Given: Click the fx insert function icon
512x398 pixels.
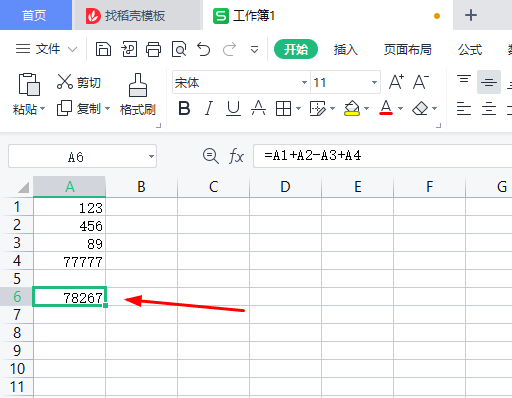Looking at the screenshot, I should pyautogui.click(x=236, y=156).
